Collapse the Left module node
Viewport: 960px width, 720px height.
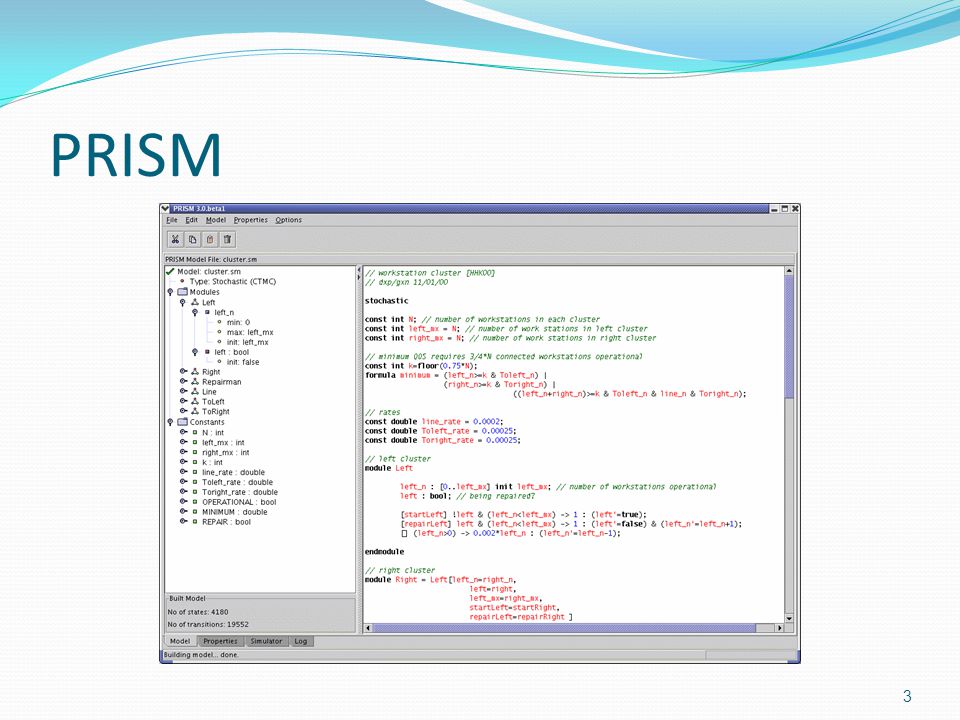pyautogui.click(x=182, y=302)
